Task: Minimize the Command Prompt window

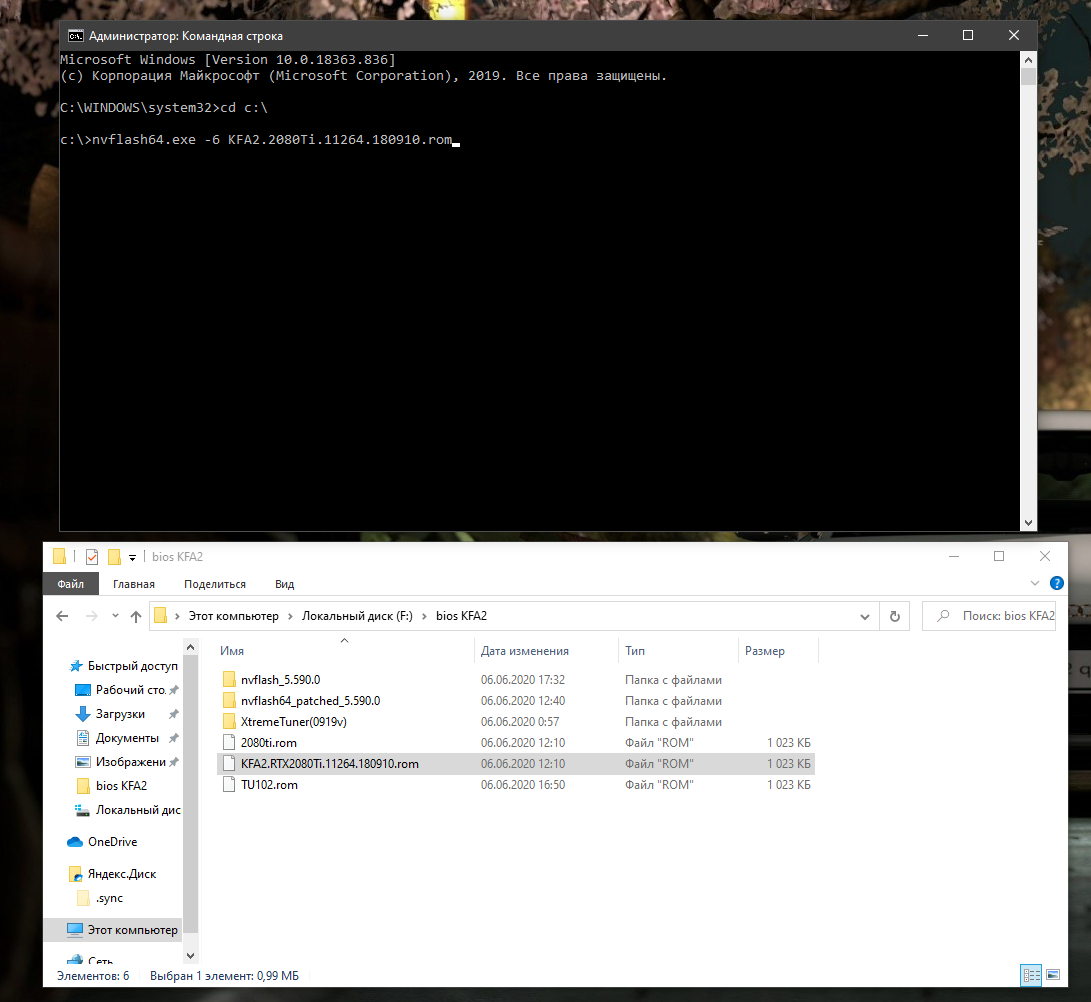Action: (923, 35)
